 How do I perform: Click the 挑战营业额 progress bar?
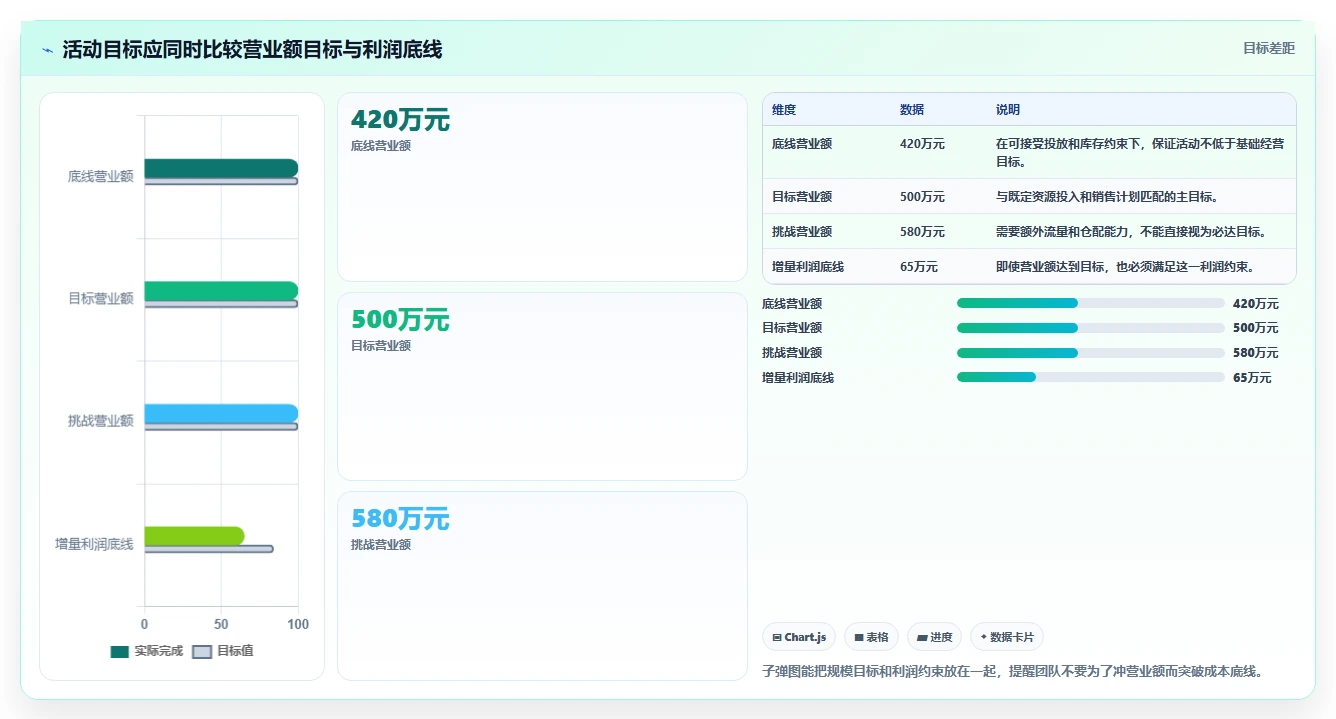[1090, 353]
